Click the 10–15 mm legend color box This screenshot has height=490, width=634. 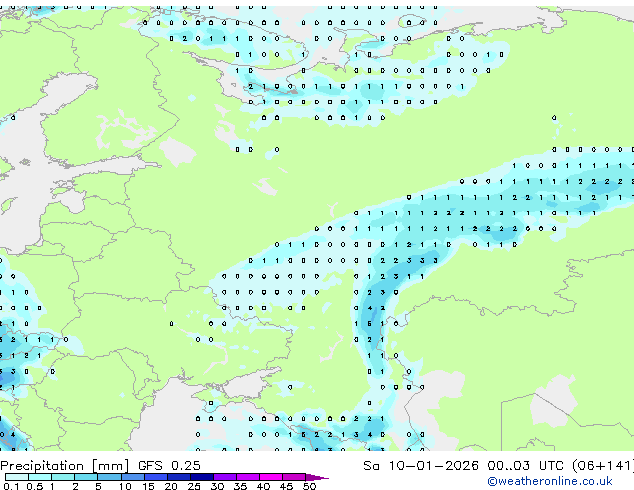pyautogui.click(x=132, y=477)
